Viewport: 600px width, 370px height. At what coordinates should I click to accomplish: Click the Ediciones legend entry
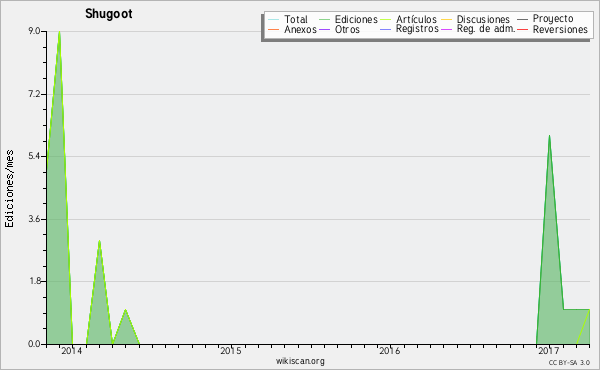[356, 19]
